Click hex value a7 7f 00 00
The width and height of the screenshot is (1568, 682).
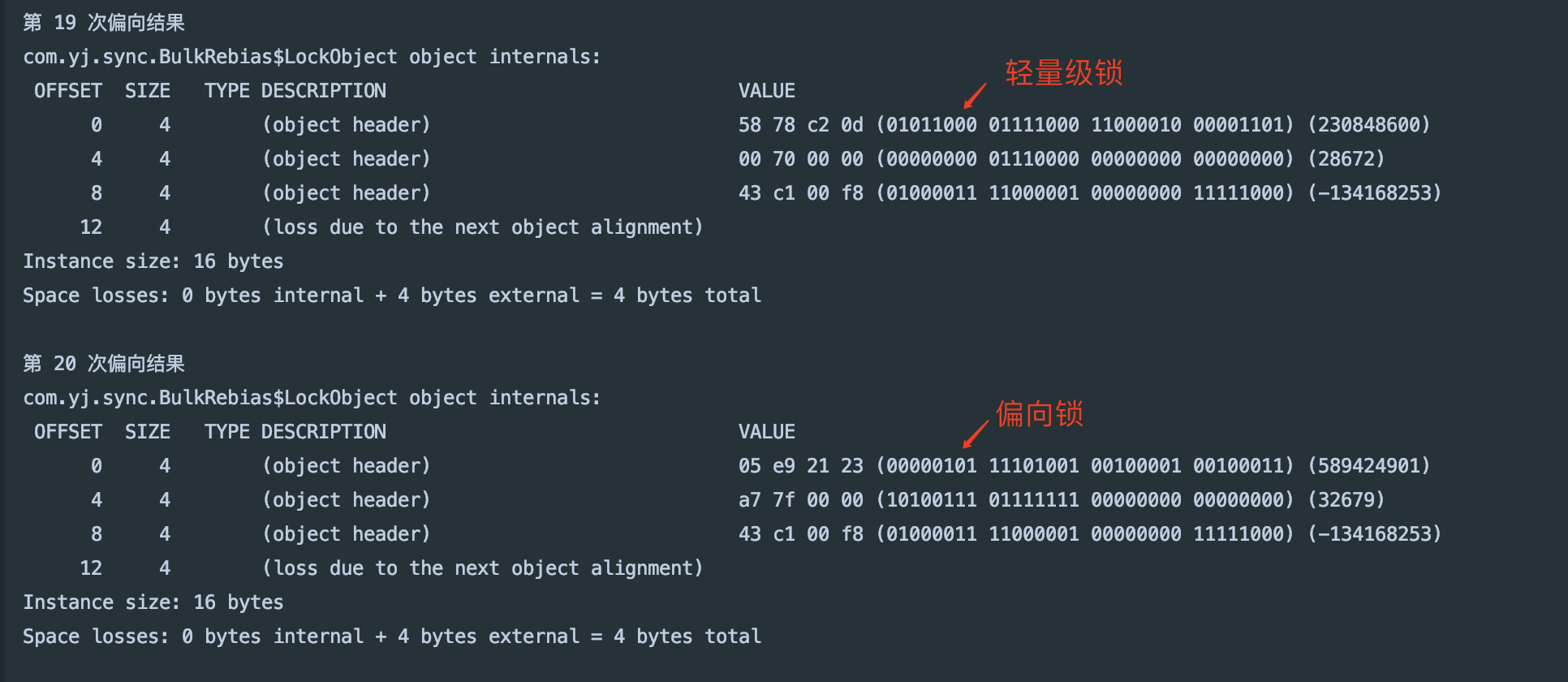pyautogui.click(x=800, y=500)
